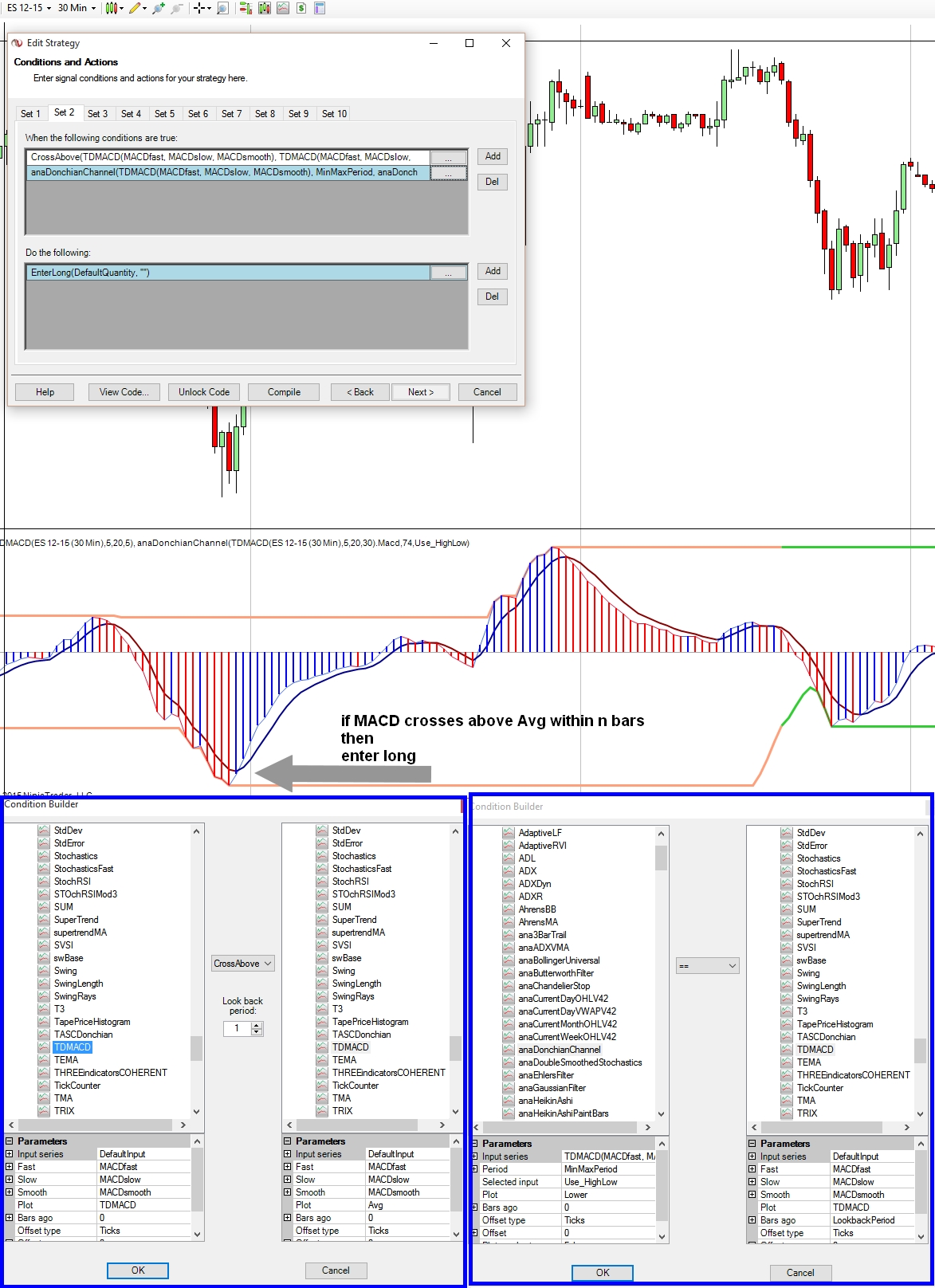Open the strategies dollar-sign icon
This screenshot has height=1288, width=935.
coord(301,8)
